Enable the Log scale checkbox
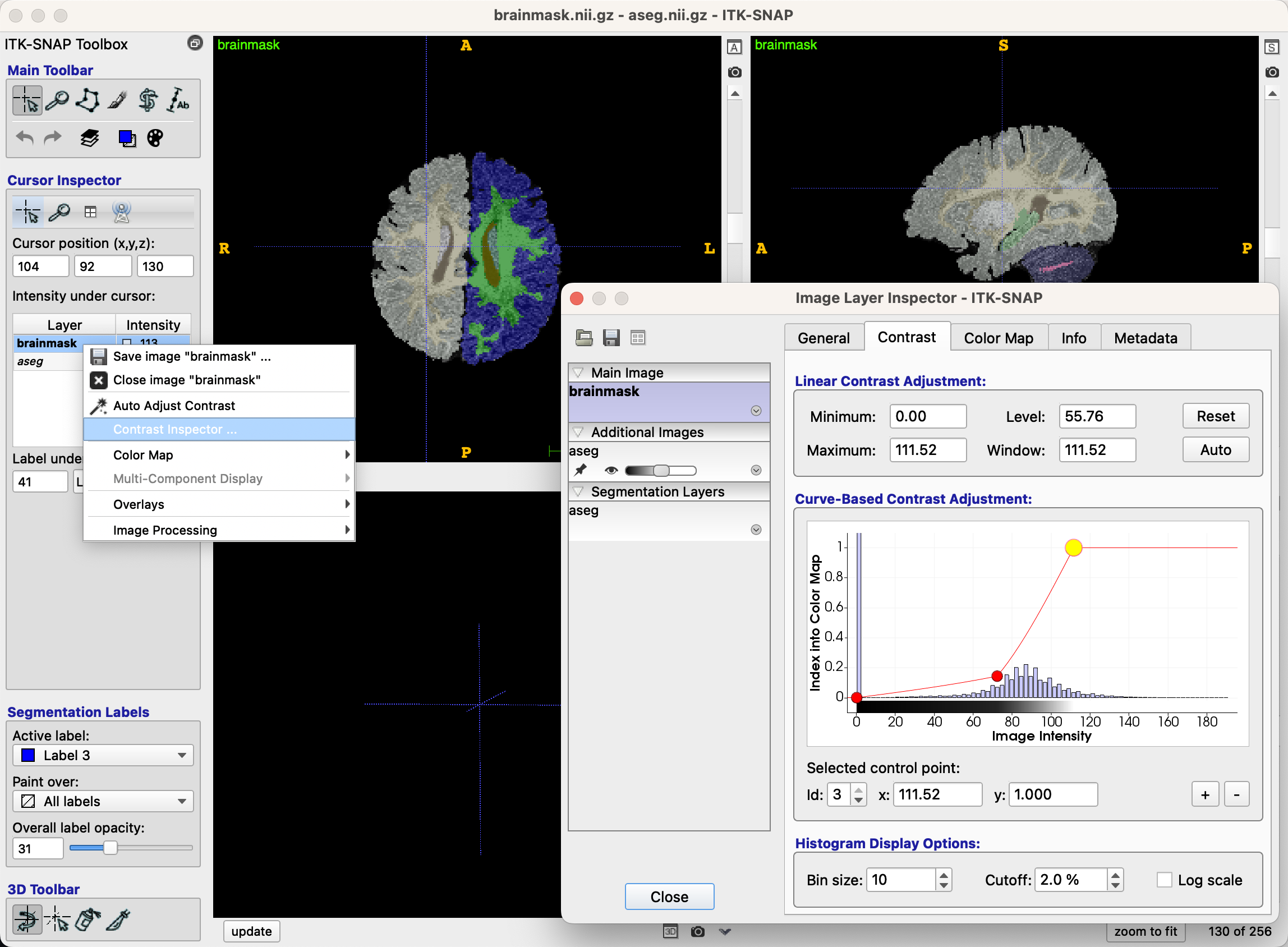This screenshot has width=1288, height=947. pos(1164,879)
